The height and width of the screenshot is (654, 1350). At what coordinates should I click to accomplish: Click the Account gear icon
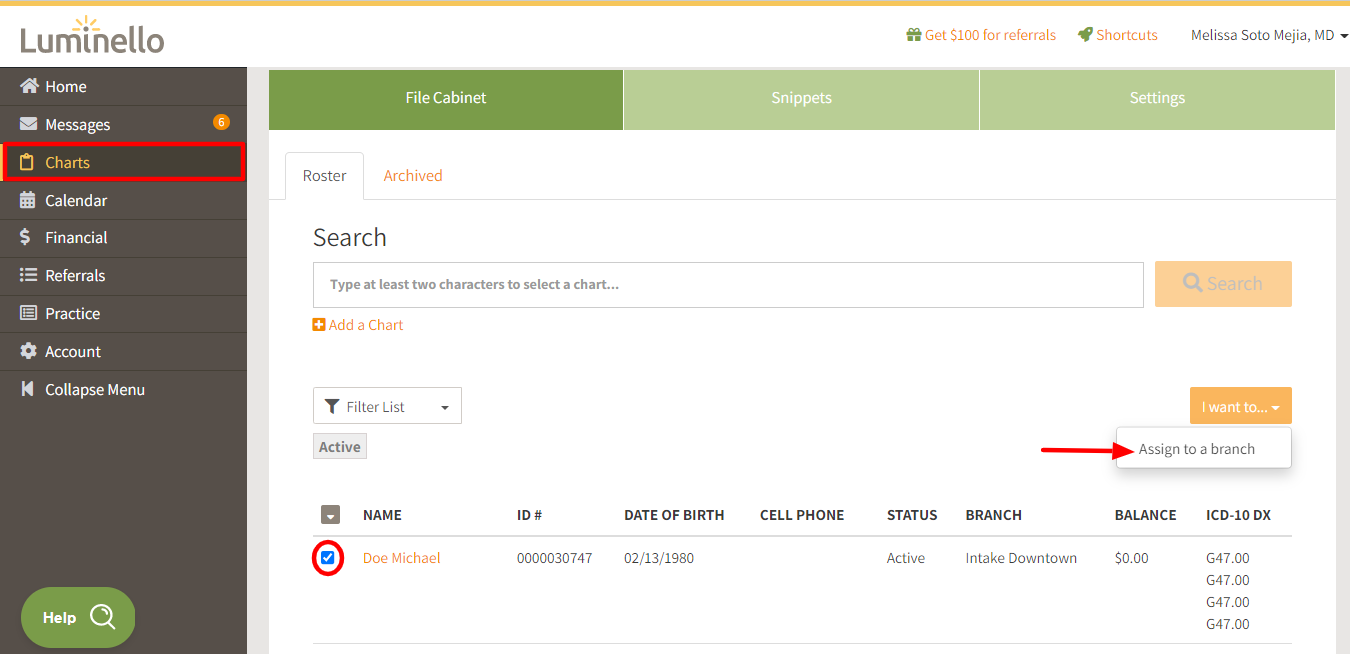28,351
